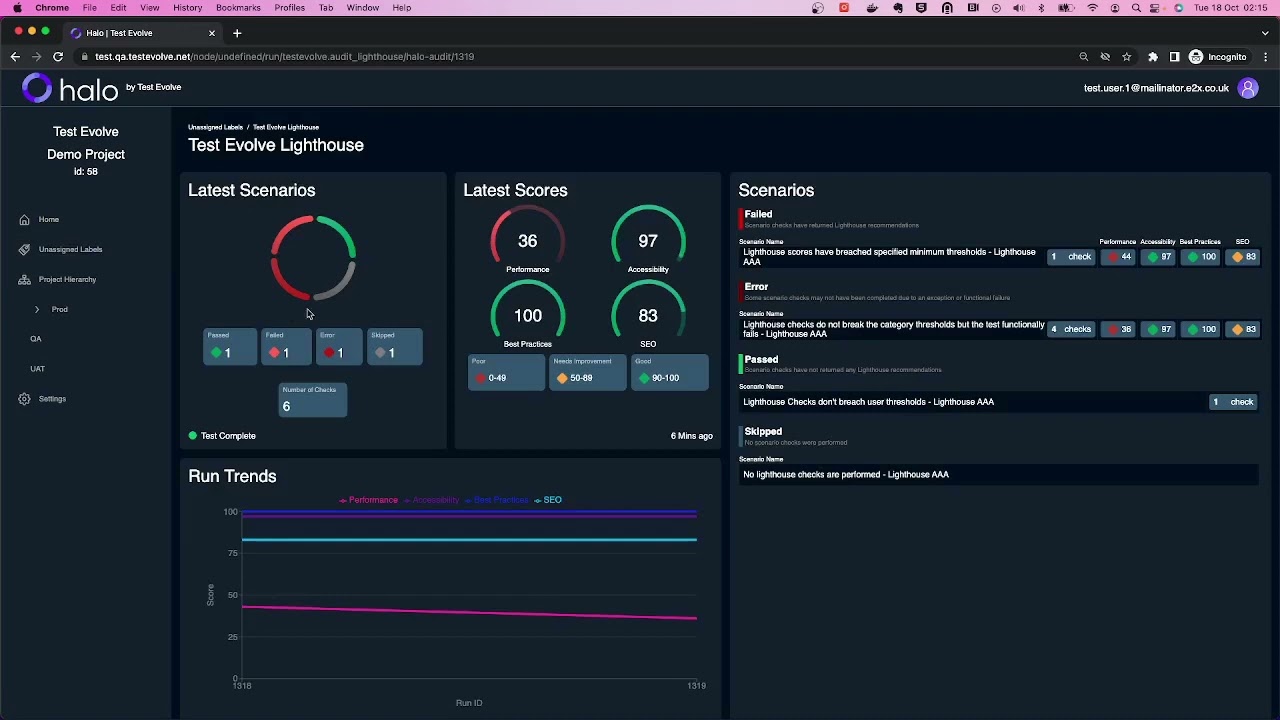
Task: Open the Unassigned Labels tag icon
Action: [x=24, y=250]
